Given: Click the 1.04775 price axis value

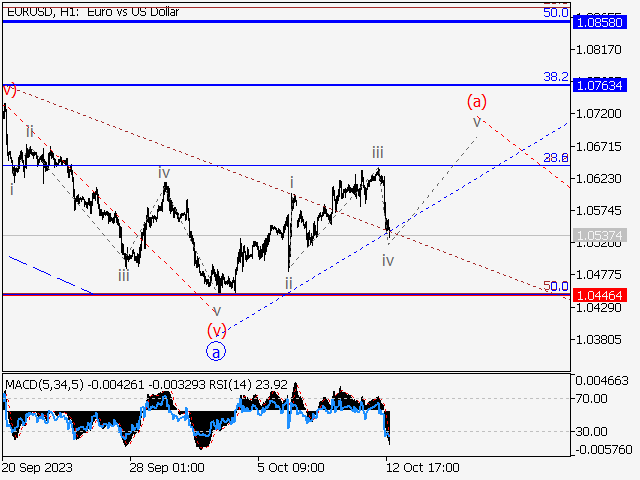Looking at the screenshot, I should (598, 274).
